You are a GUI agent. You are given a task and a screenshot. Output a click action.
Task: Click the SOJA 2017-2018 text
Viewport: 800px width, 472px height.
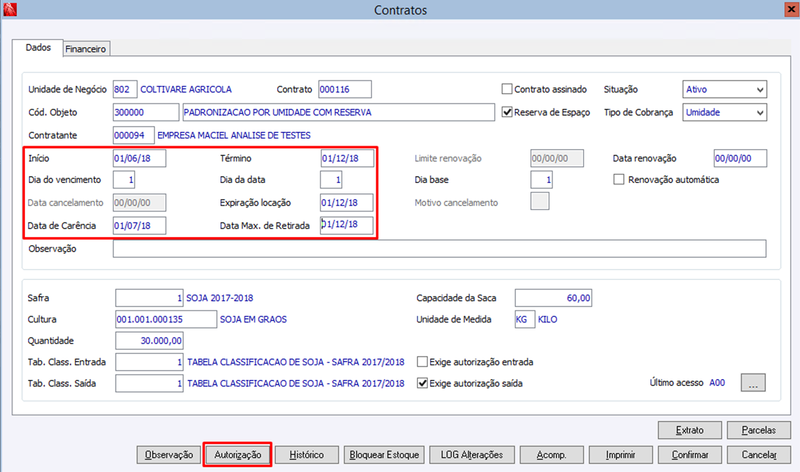(x=219, y=298)
